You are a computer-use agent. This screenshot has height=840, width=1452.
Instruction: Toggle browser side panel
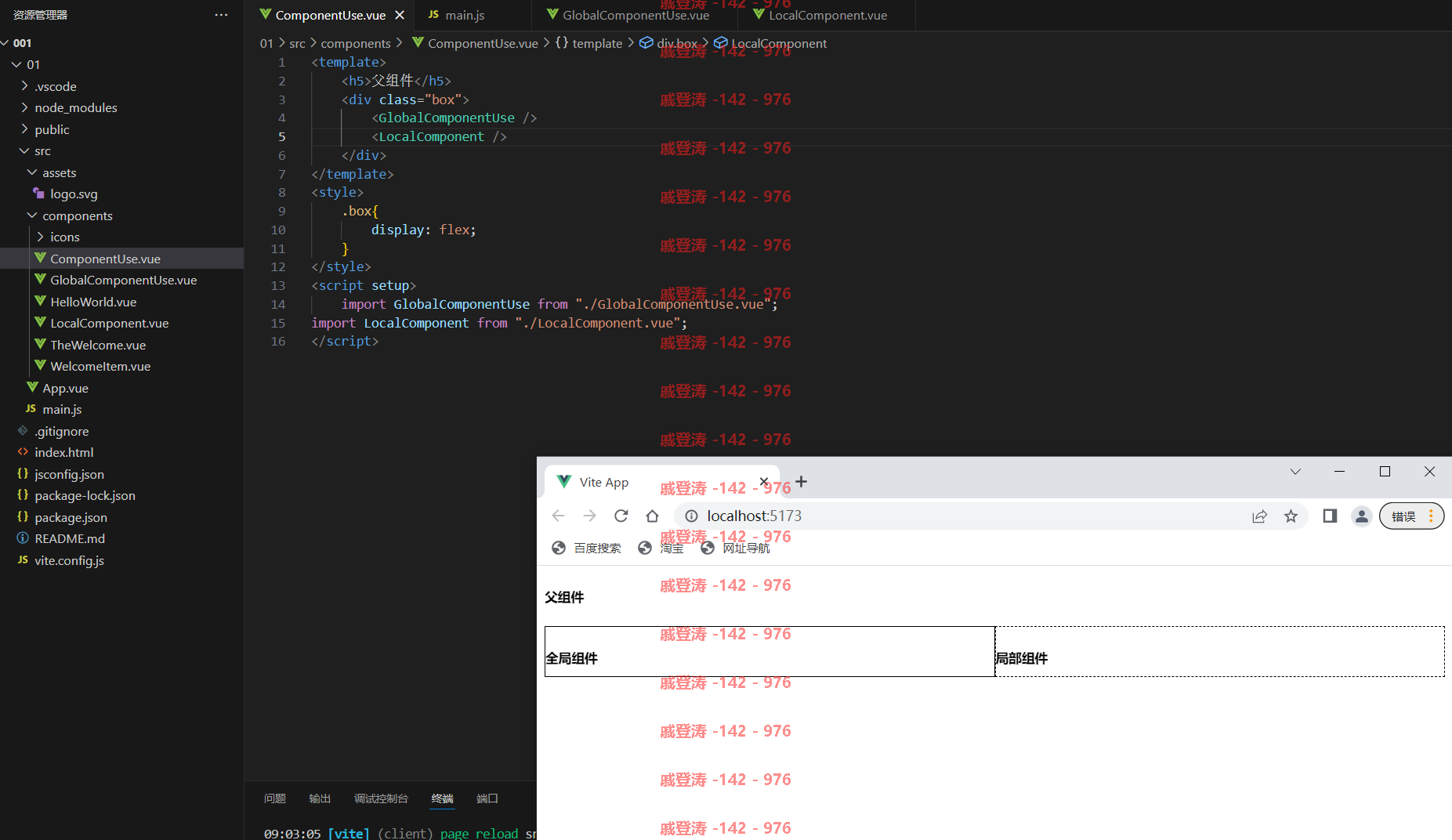(x=1330, y=516)
